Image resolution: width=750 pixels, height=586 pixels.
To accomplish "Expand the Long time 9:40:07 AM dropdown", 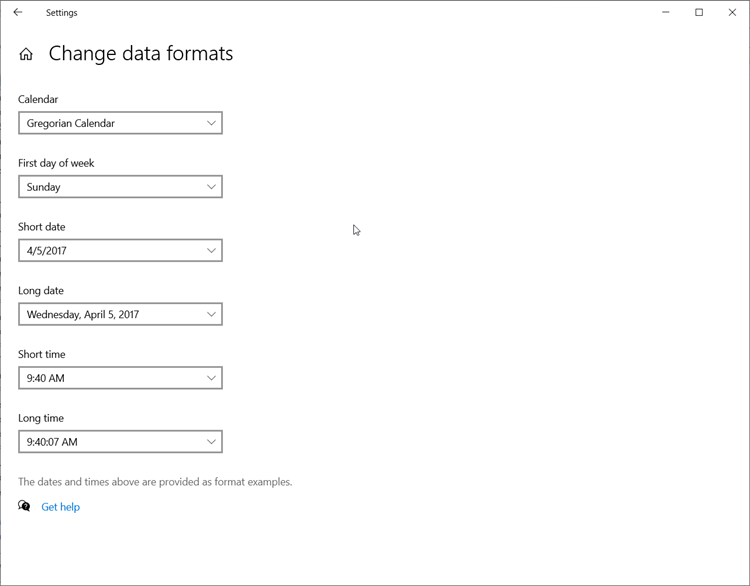I will 121,442.
